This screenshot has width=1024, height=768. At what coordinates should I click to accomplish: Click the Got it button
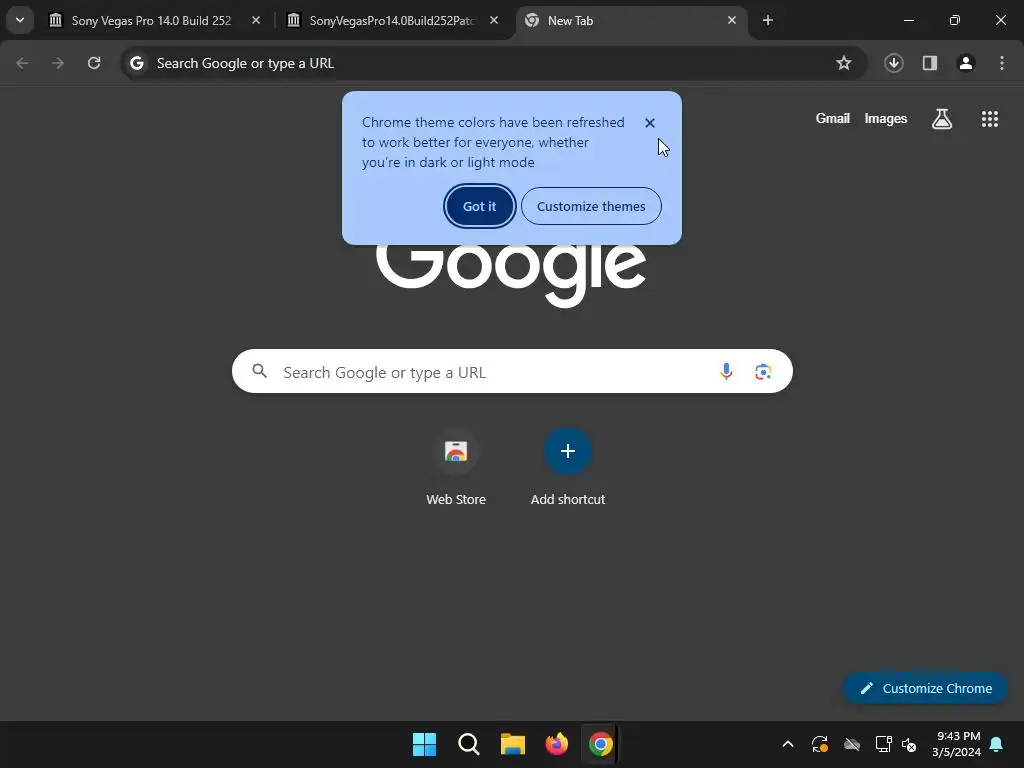pos(480,206)
